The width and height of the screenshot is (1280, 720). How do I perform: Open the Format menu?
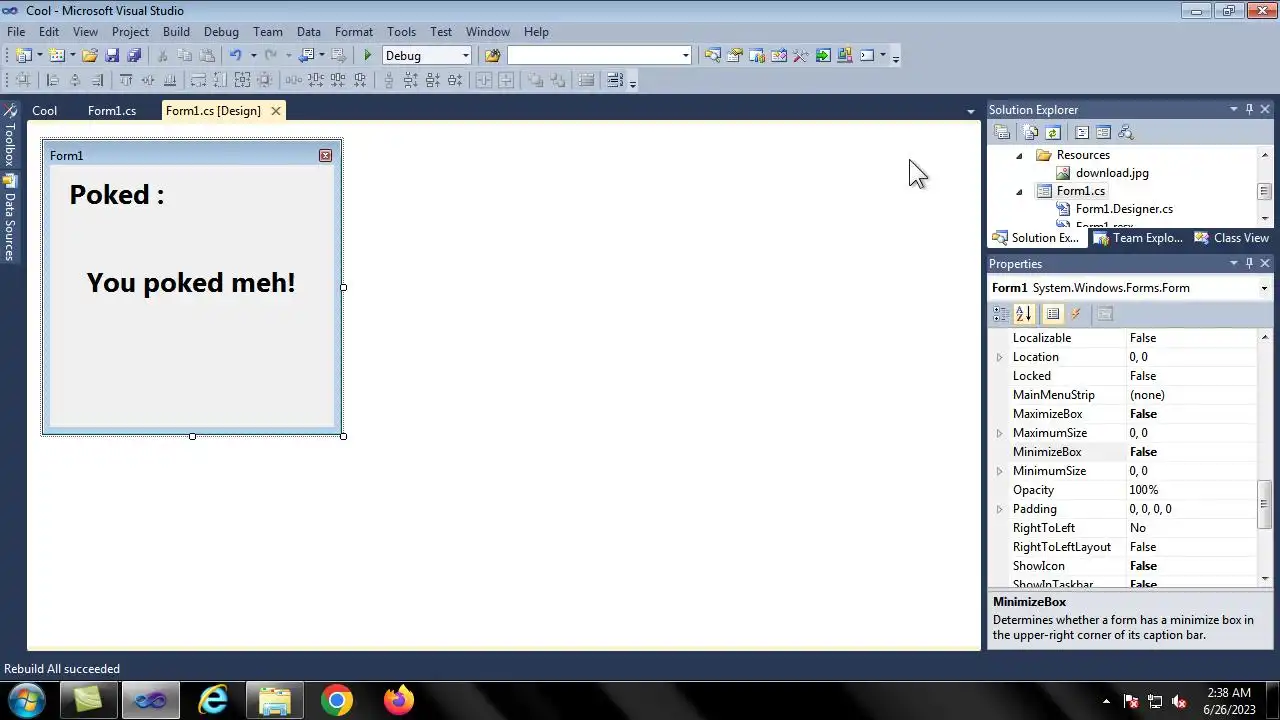coord(354,32)
